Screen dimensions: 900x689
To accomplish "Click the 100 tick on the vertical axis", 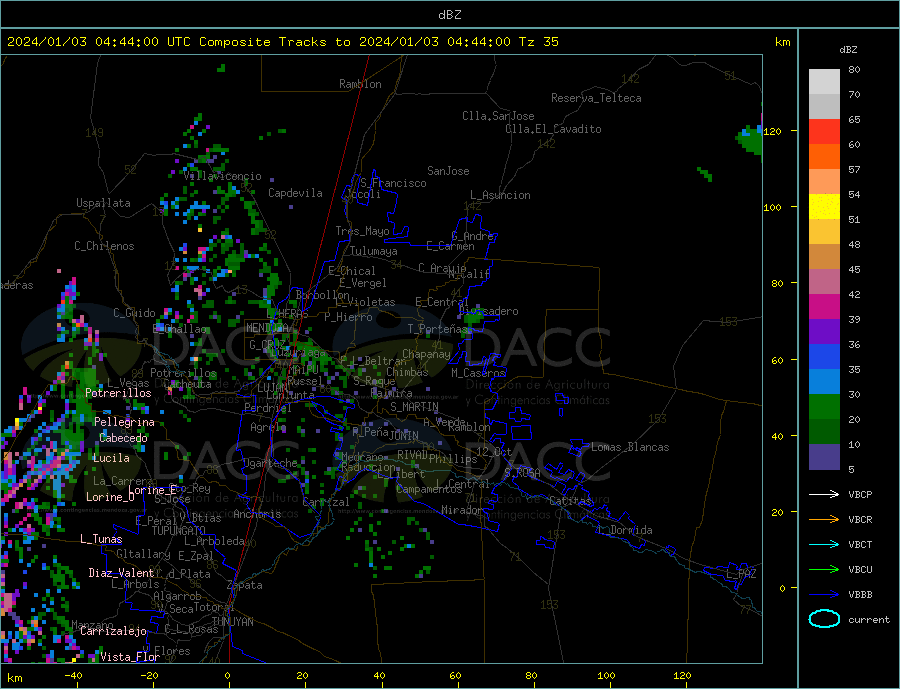I will (x=772, y=207).
